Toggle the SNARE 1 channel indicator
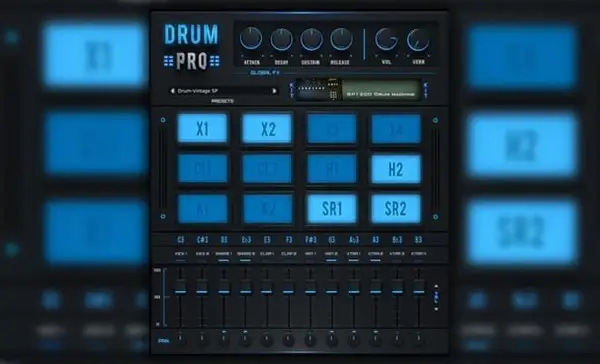The height and width of the screenshot is (364, 600). tap(223, 260)
